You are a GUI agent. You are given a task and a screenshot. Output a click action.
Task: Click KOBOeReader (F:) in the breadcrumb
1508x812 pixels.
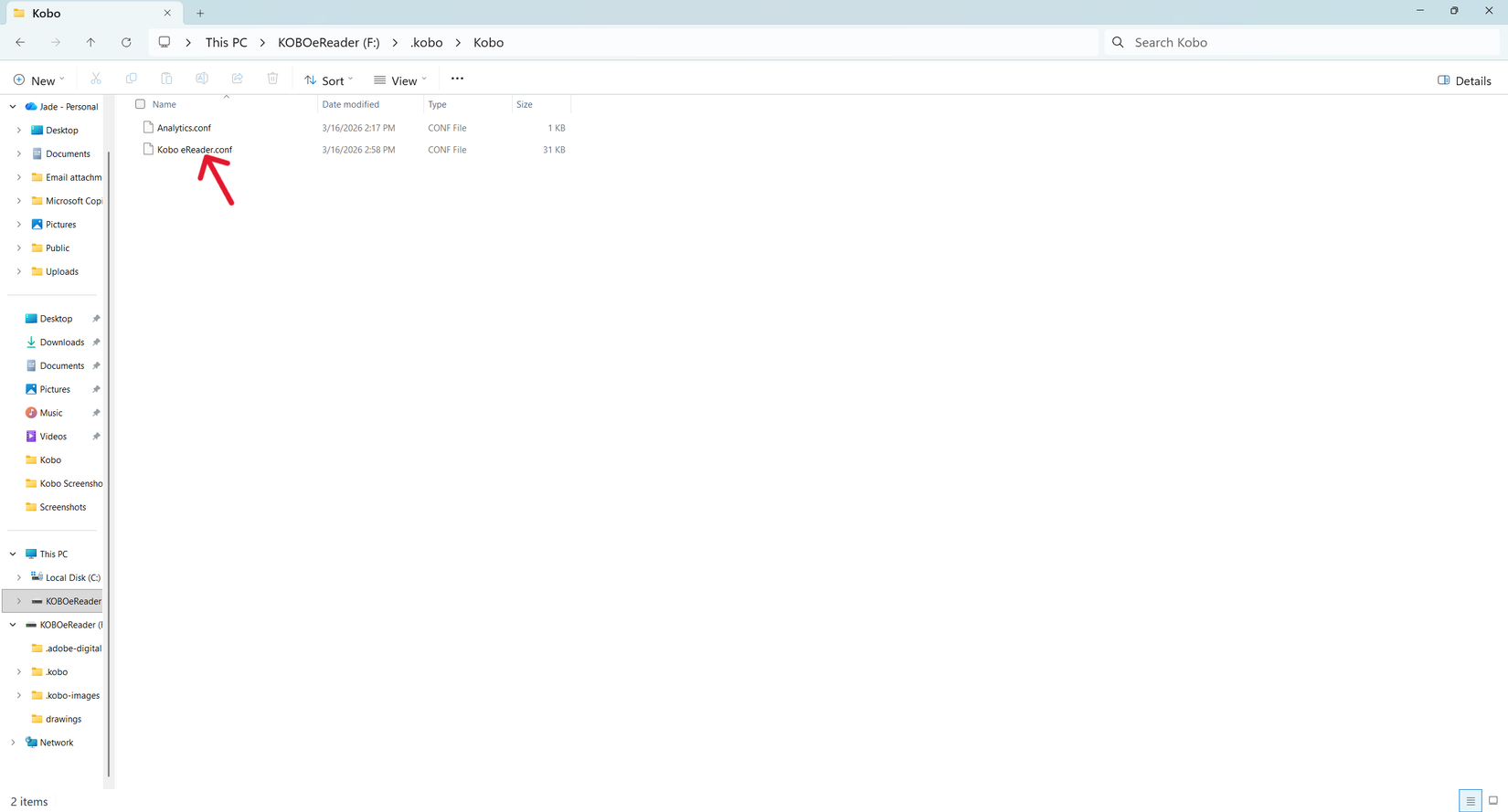click(x=328, y=43)
